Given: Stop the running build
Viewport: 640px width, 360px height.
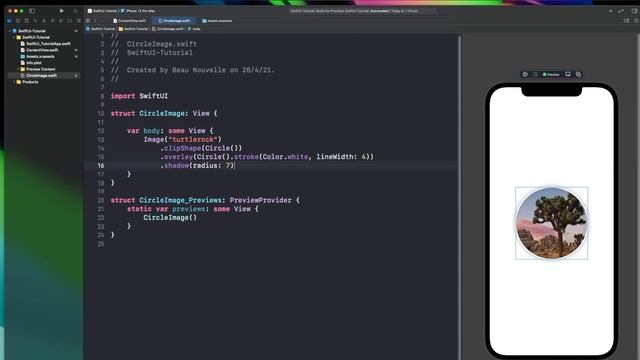Looking at the screenshot, I should tap(75, 11).
